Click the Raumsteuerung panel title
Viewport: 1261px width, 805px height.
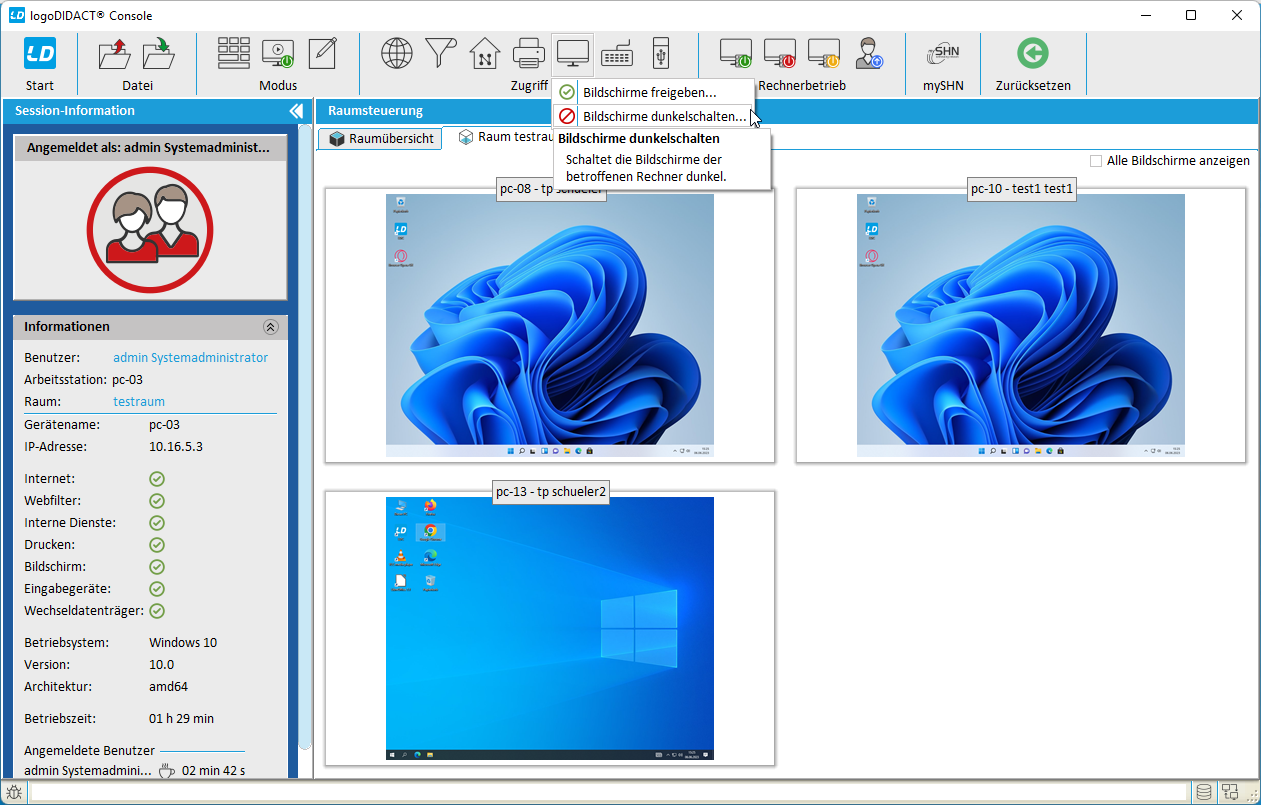coord(375,111)
